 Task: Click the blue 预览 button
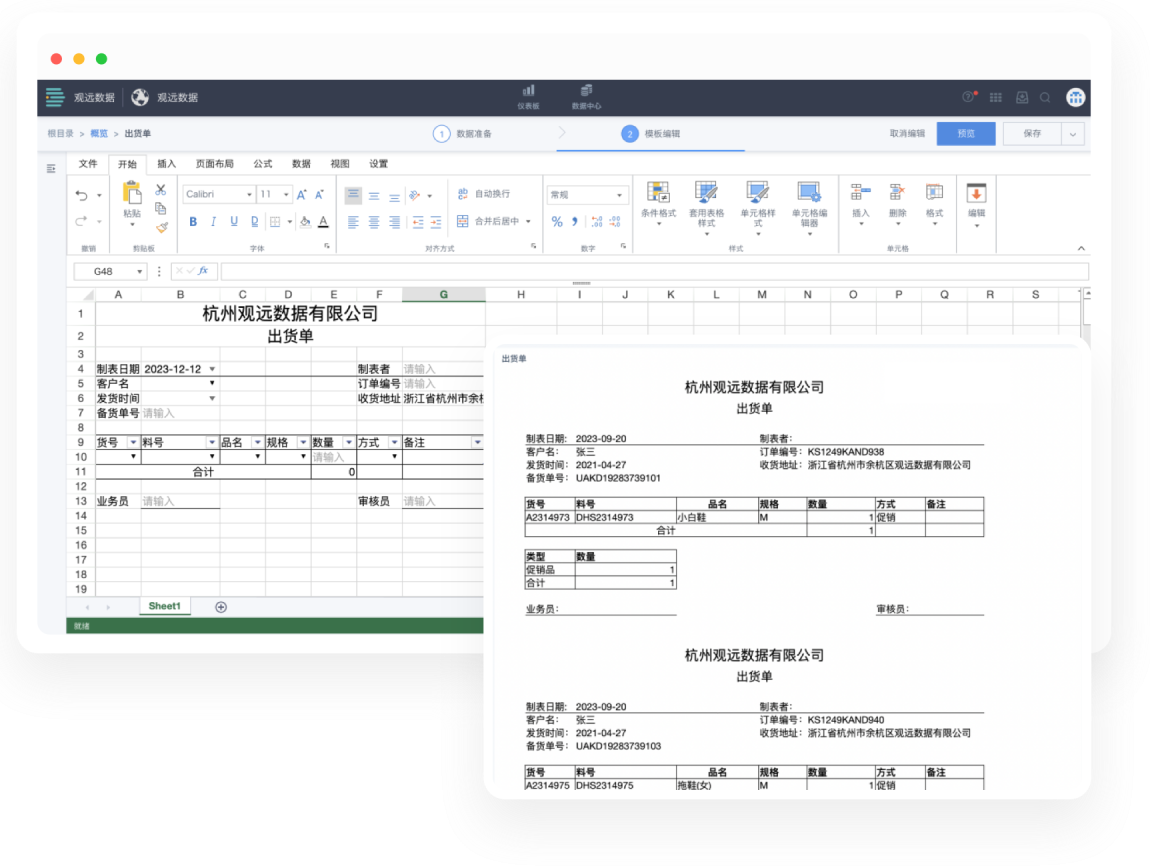(x=965, y=134)
